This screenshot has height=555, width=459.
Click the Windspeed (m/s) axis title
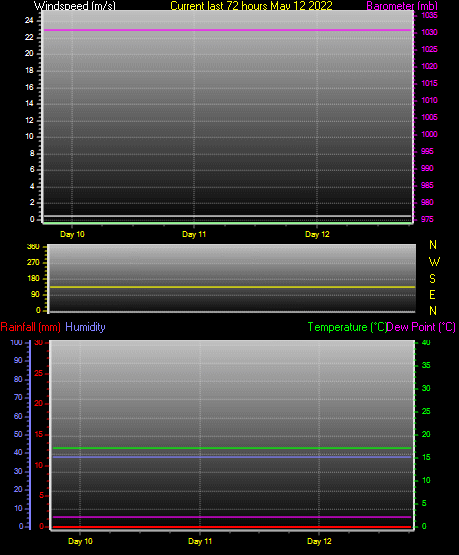(75, 6)
